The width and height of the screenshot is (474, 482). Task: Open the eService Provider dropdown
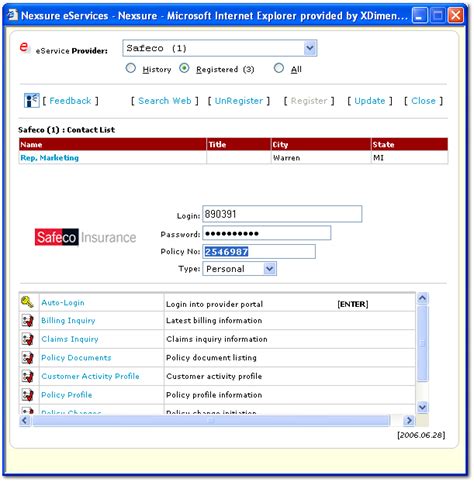pyautogui.click(x=310, y=48)
